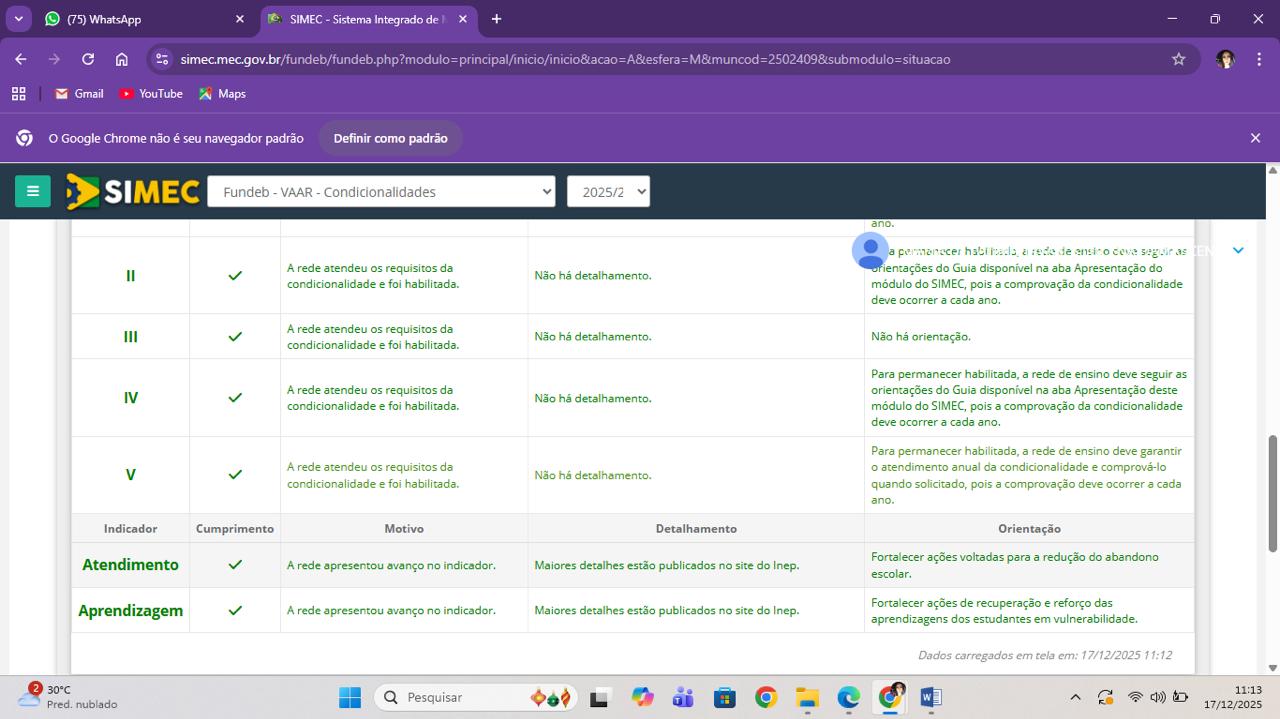Click the taskbar Pesquisar search box
Viewport: 1280px width, 719px height.
477,697
